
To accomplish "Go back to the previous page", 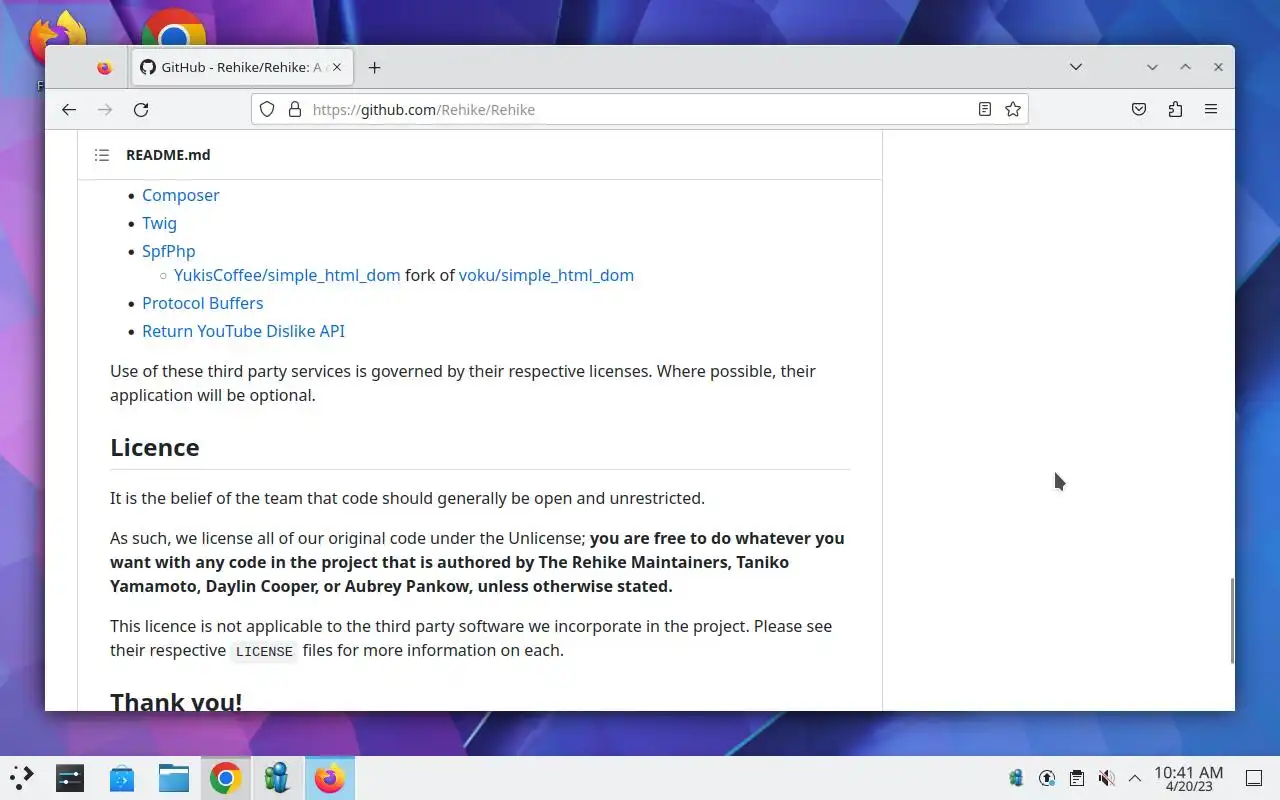I will (69, 110).
